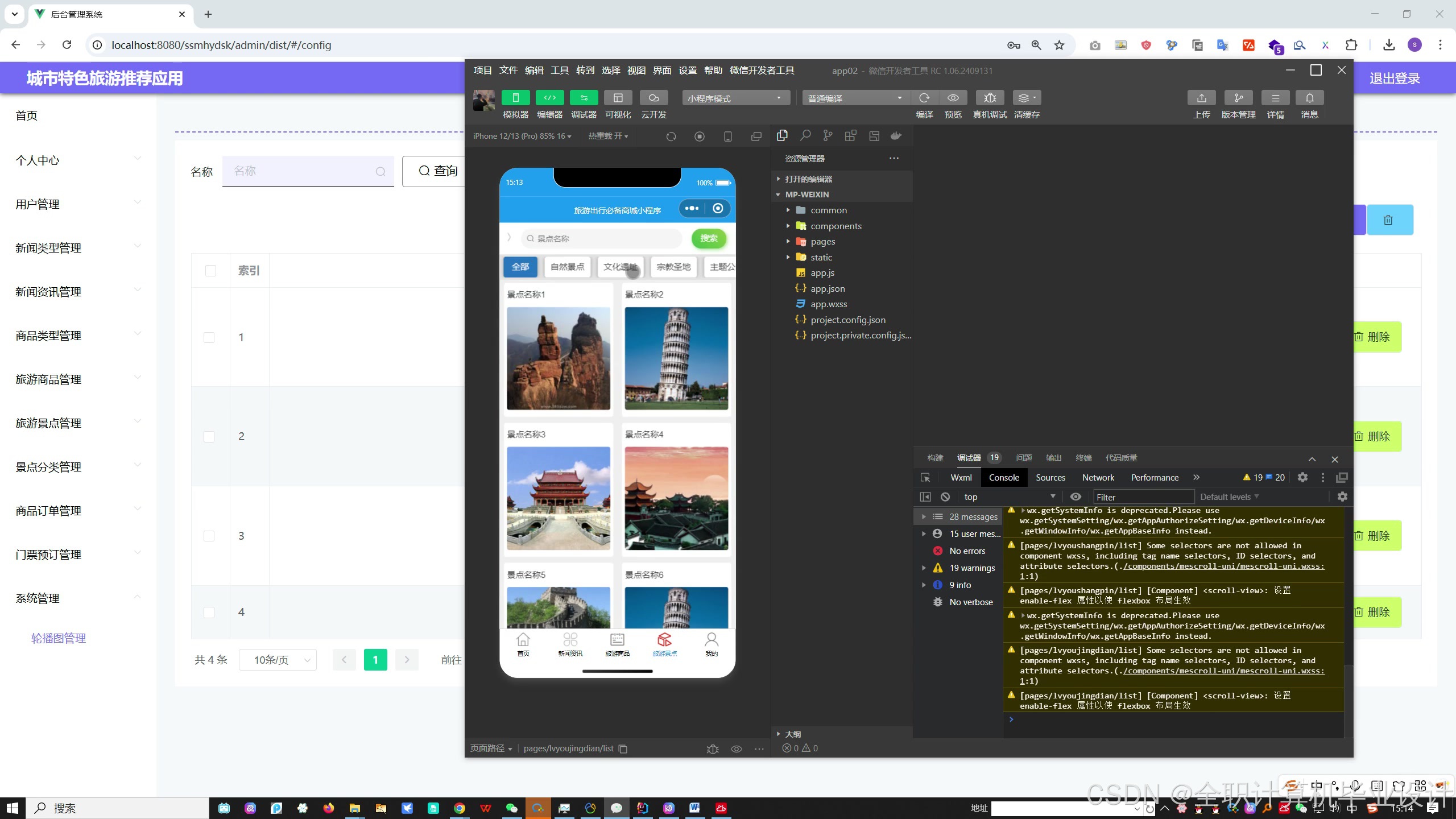Open the 工具 menu

559,71
